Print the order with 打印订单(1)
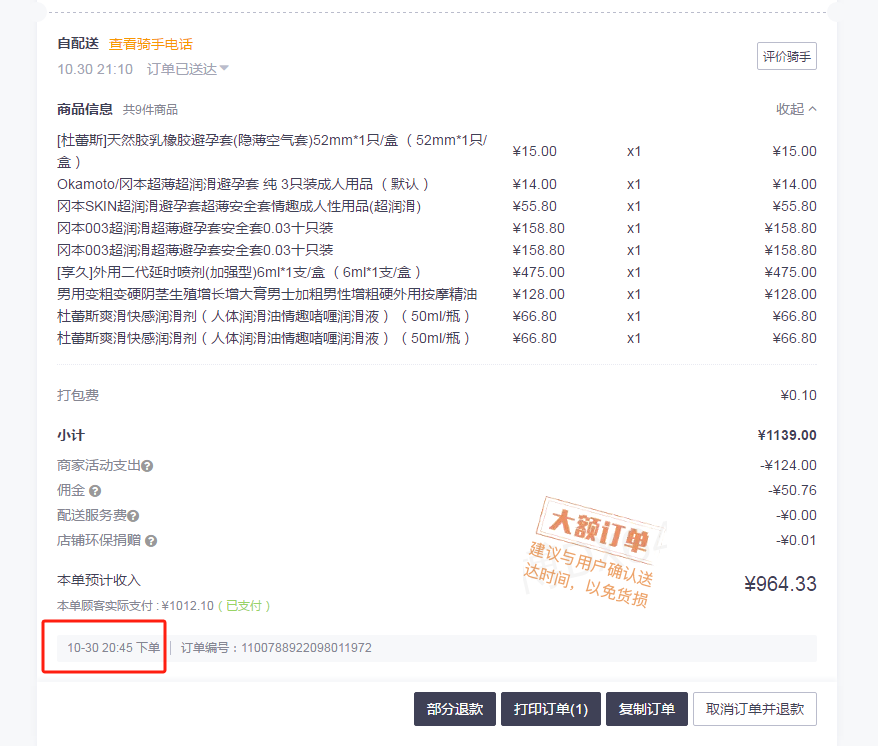Screen dimensions: 878x746 pos(551,709)
